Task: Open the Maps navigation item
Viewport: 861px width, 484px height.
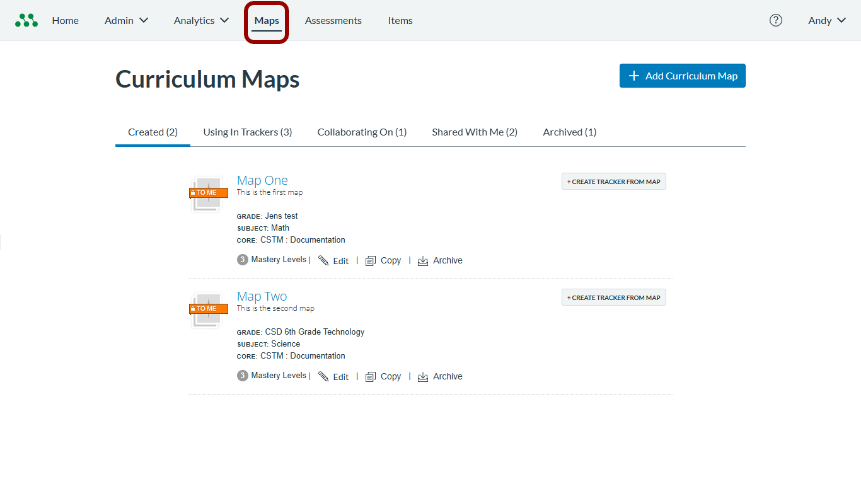Action: click(x=266, y=21)
